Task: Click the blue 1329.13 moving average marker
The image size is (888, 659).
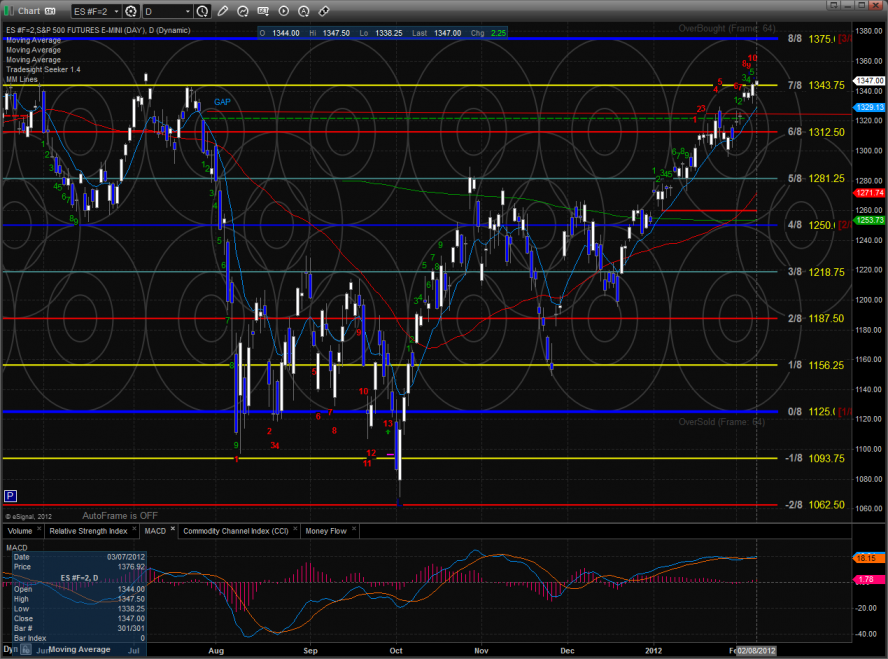Action: coord(869,107)
